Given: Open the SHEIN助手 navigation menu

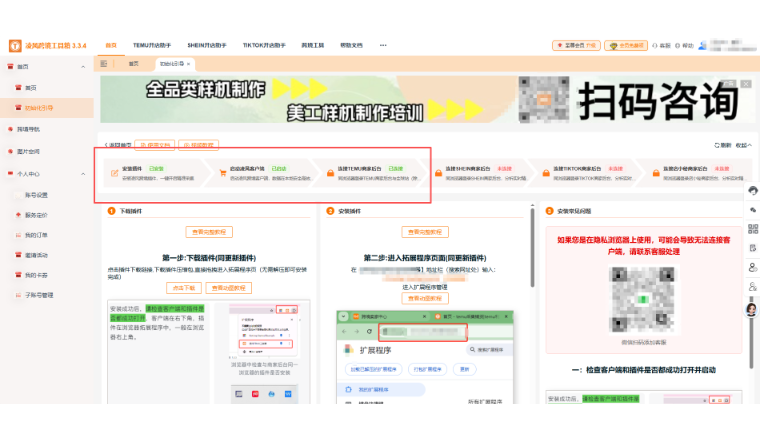Looking at the screenshot, I should [207, 46].
